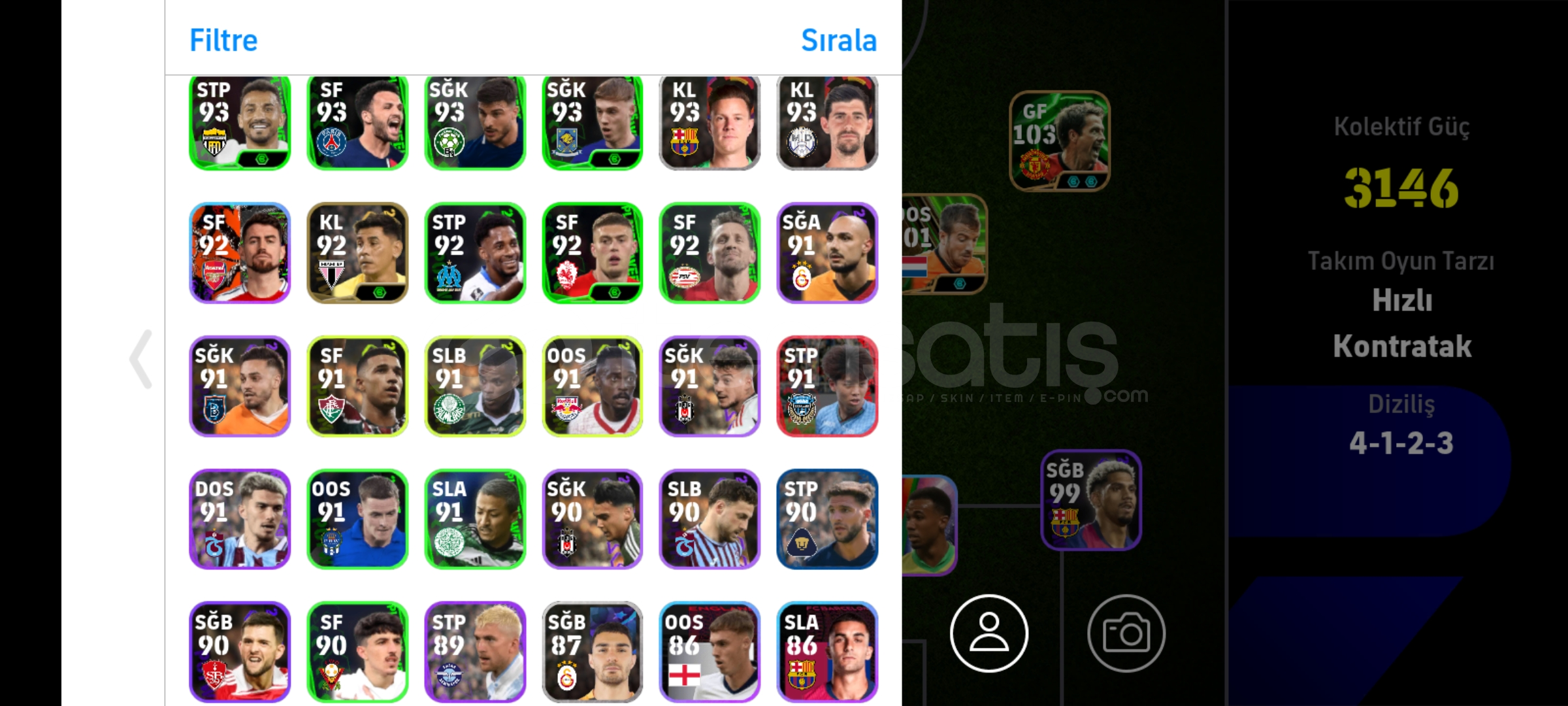Open the profile icon button
The width and height of the screenshot is (1568, 706).
click(x=988, y=633)
